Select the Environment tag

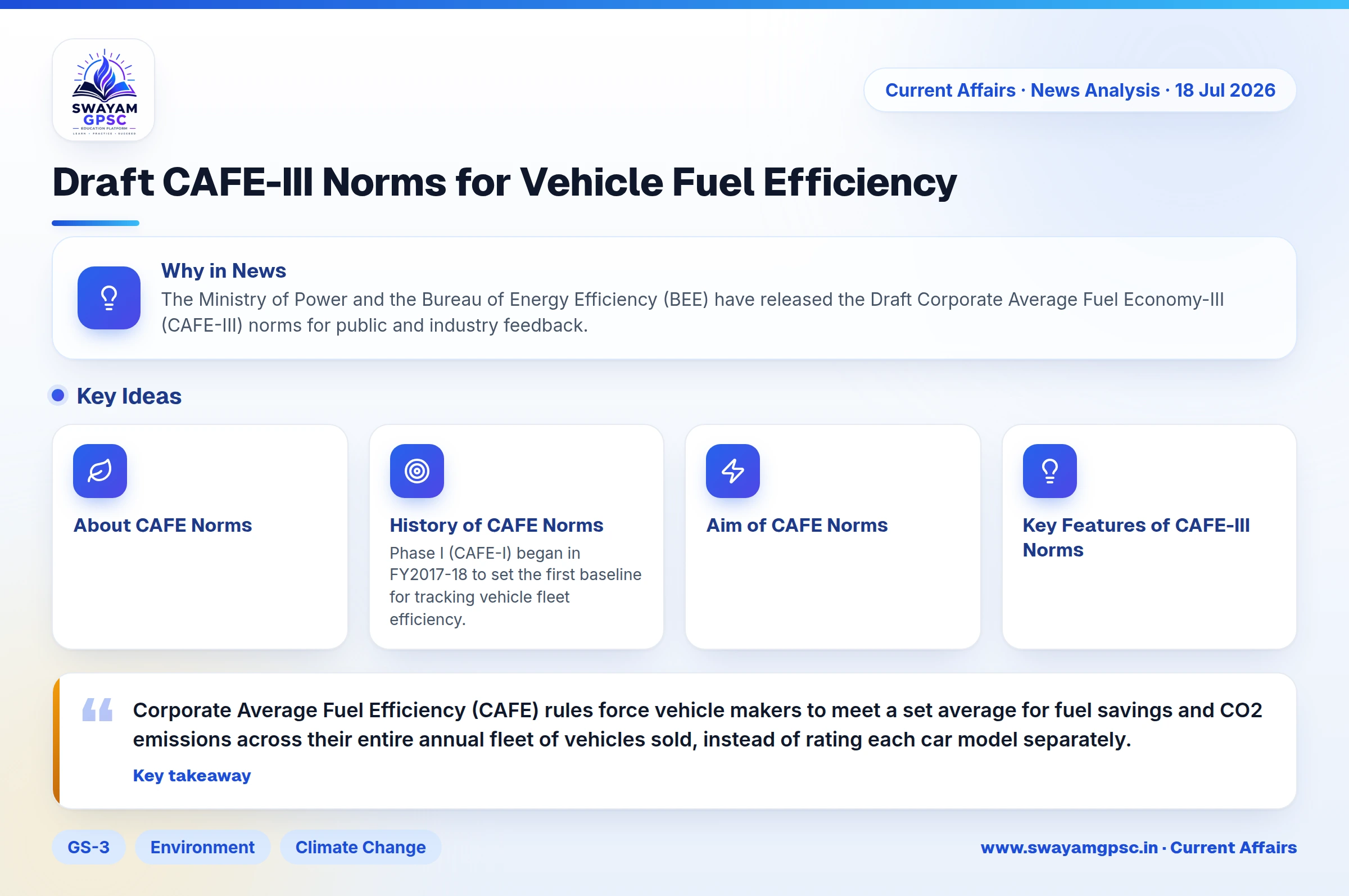202,847
